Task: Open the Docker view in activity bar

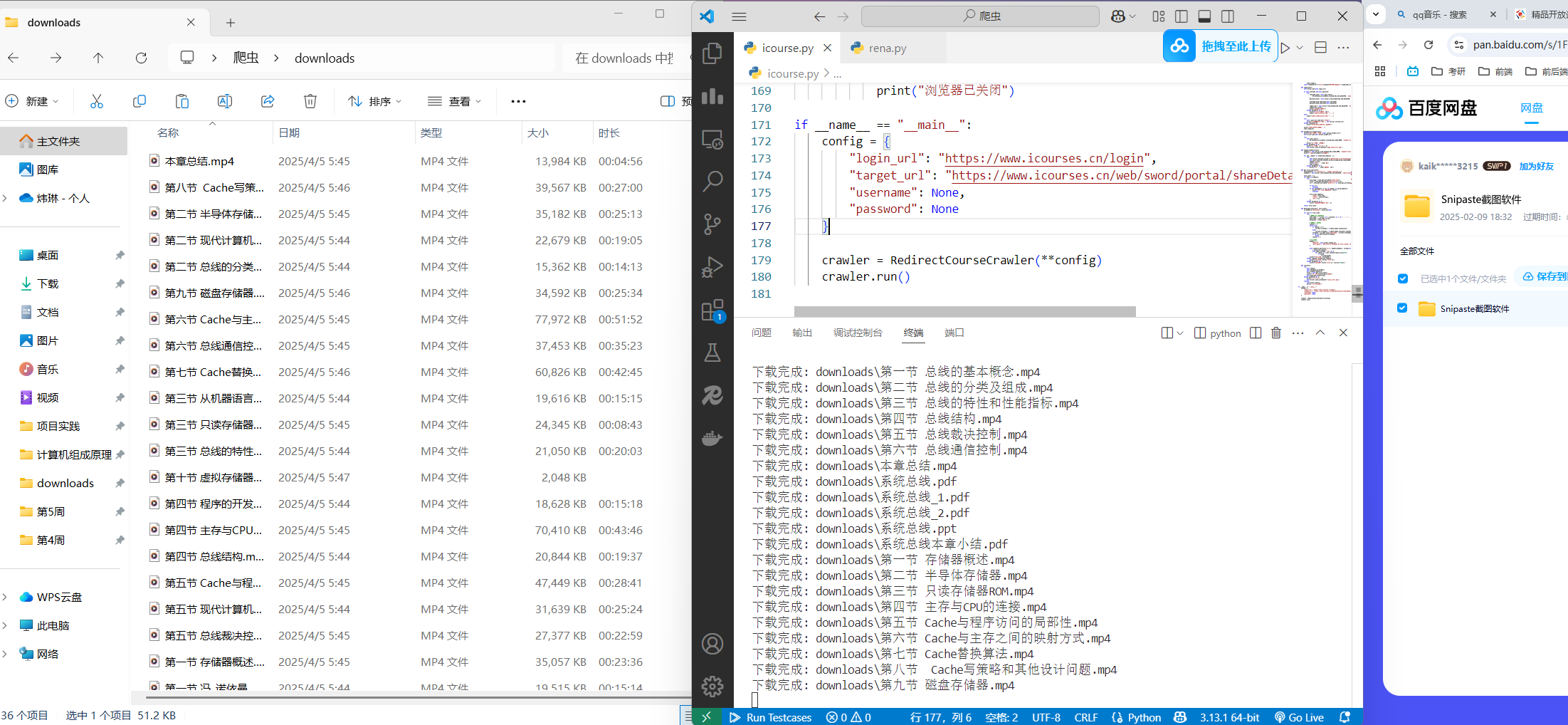Action: [712, 438]
